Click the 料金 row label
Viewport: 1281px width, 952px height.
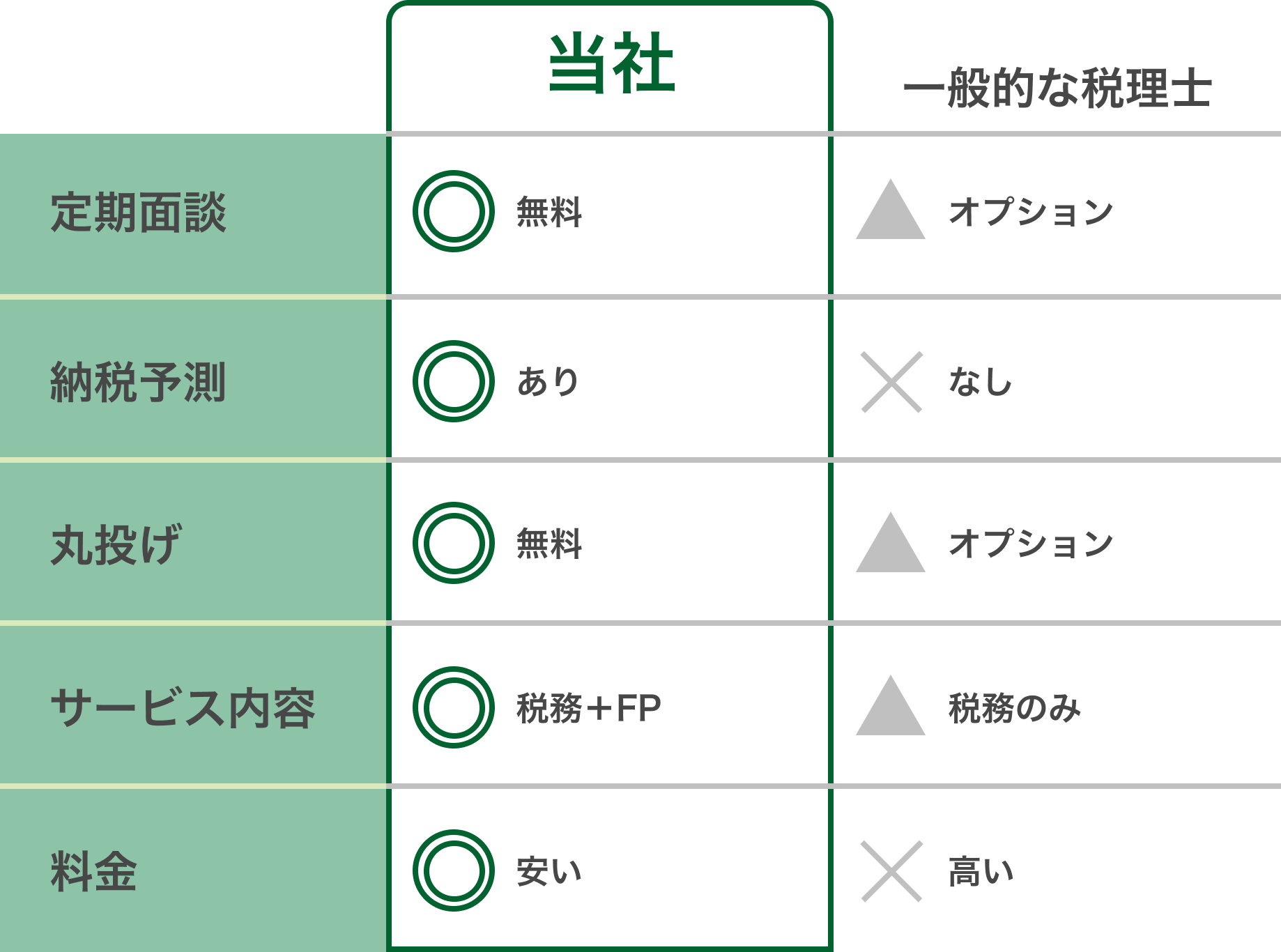click(x=94, y=872)
